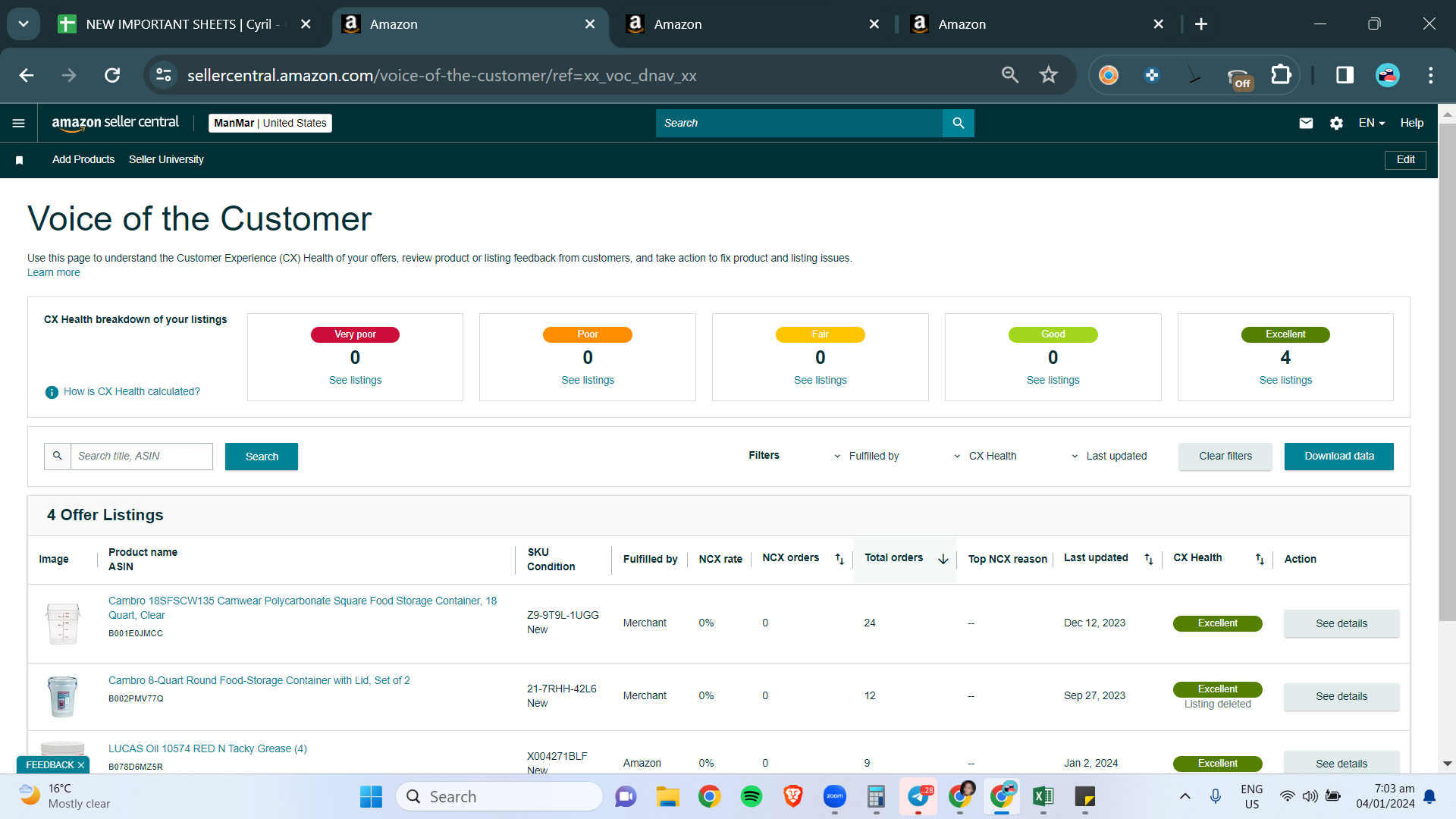The height and width of the screenshot is (819, 1456).
Task: Click the Clear filters button
Action: point(1225,457)
